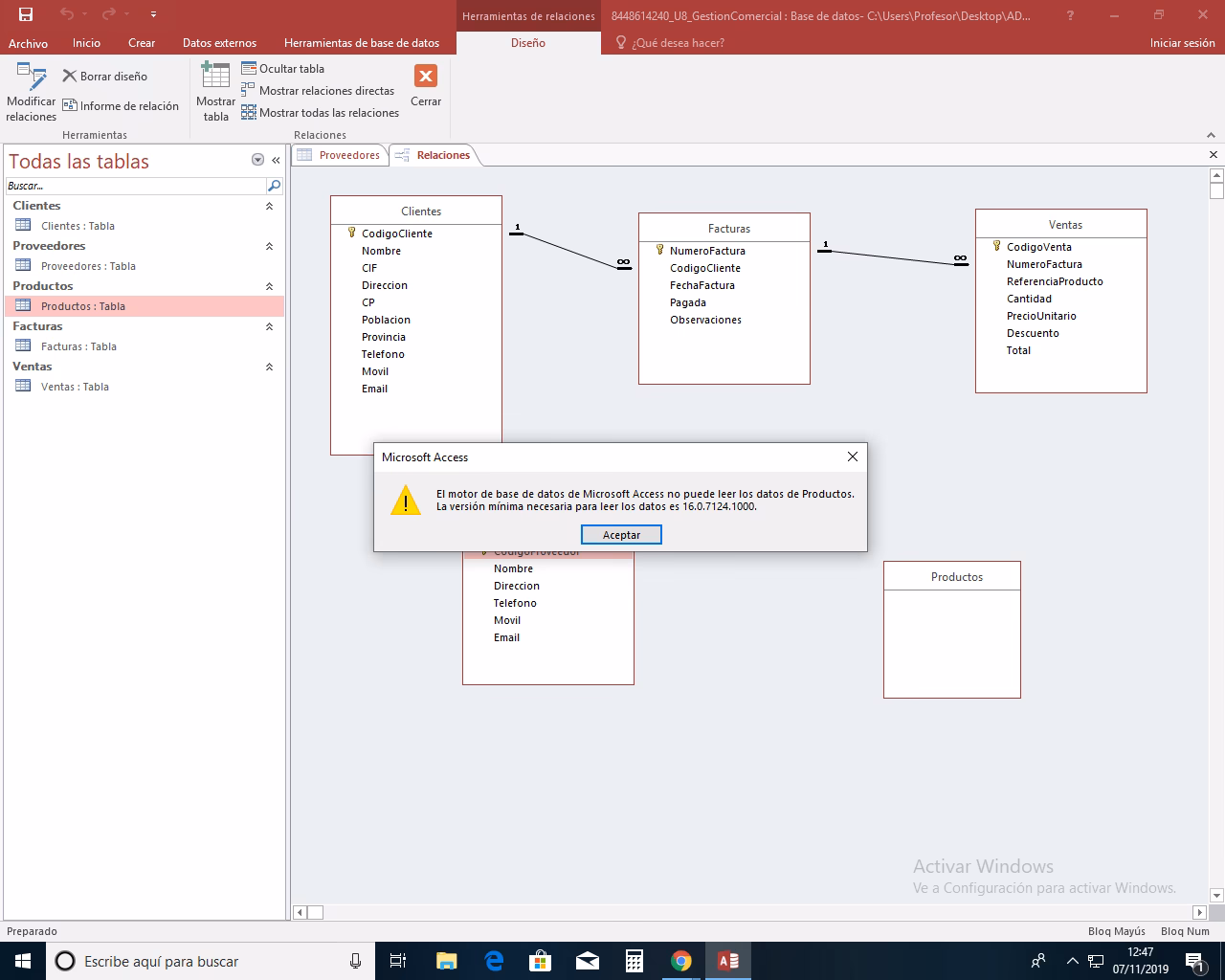Screen dimensions: 1225x980
Task: Select Facturas : Tabla in navigation pane
Action: tap(145, 346)
